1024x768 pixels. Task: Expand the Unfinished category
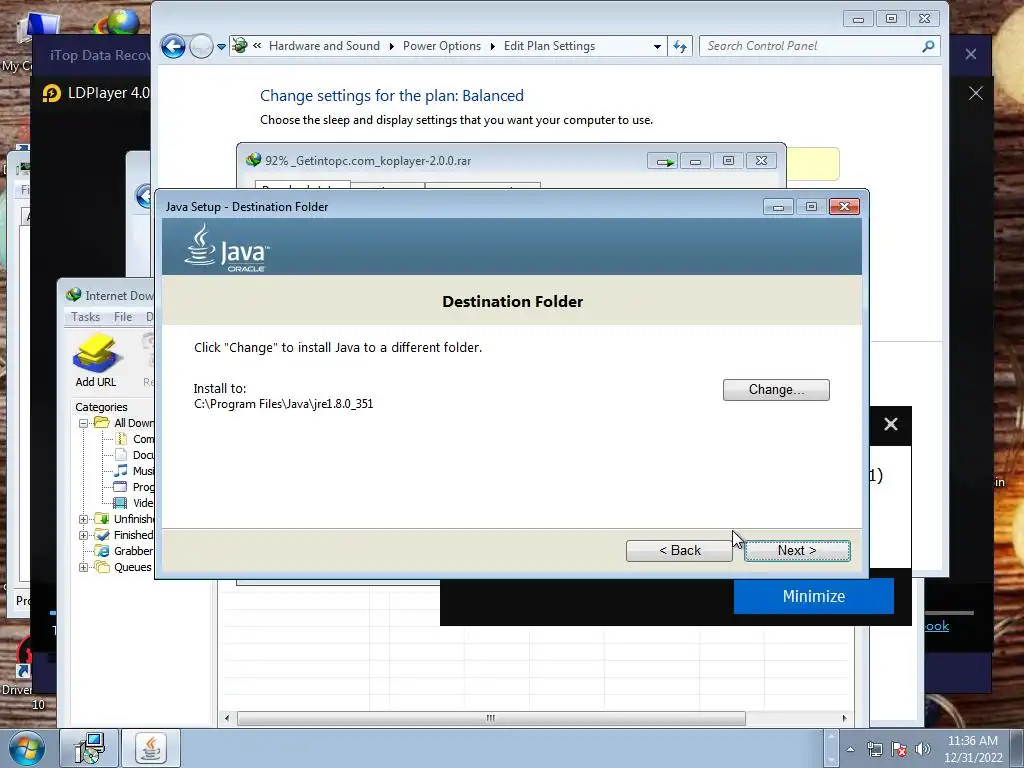[84, 519]
